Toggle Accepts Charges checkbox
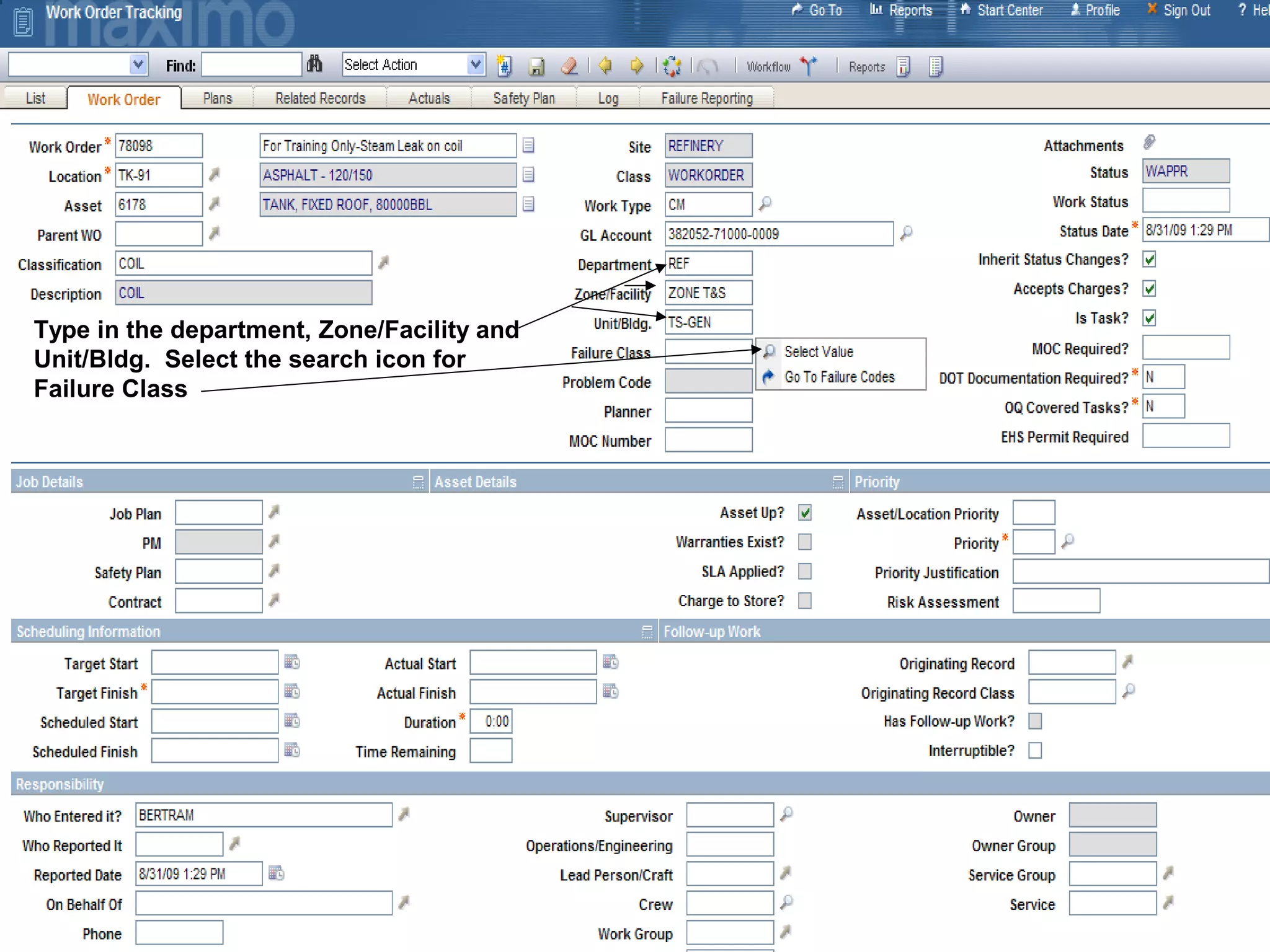This screenshot has height=952, width=1270. tap(1150, 288)
